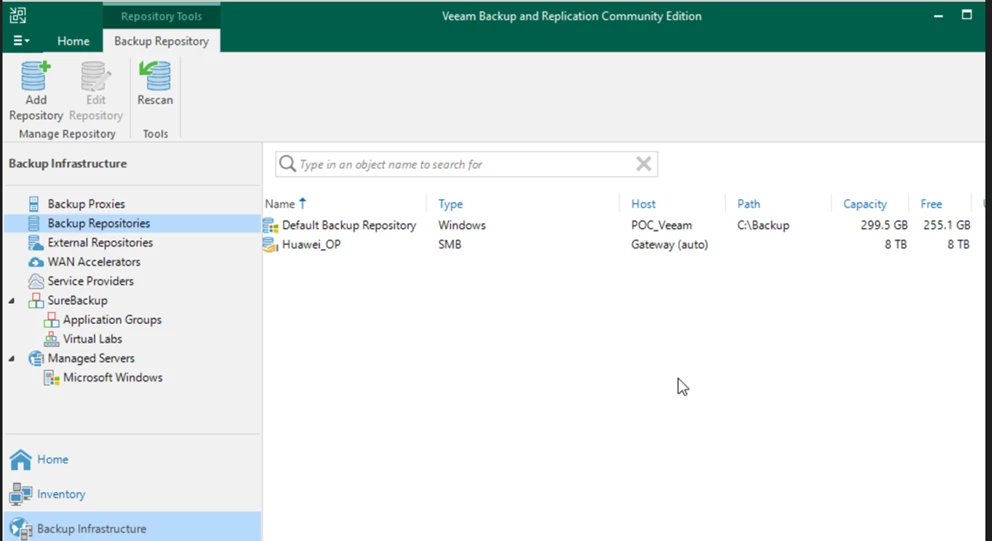Image resolution: width=992 pixels, height=541 pixels.
Task: Click the search magnifier icon
Action: tap(287, 164)
